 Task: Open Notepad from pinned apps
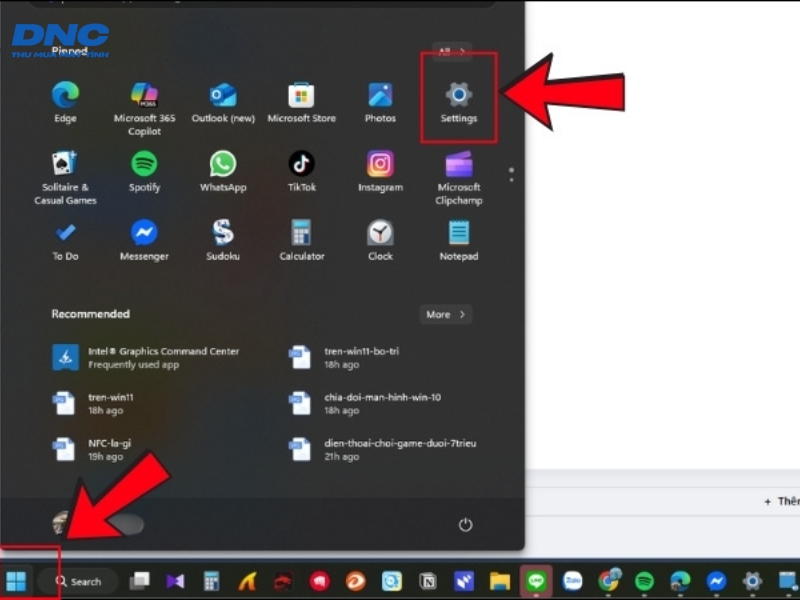tap(459, 240)
